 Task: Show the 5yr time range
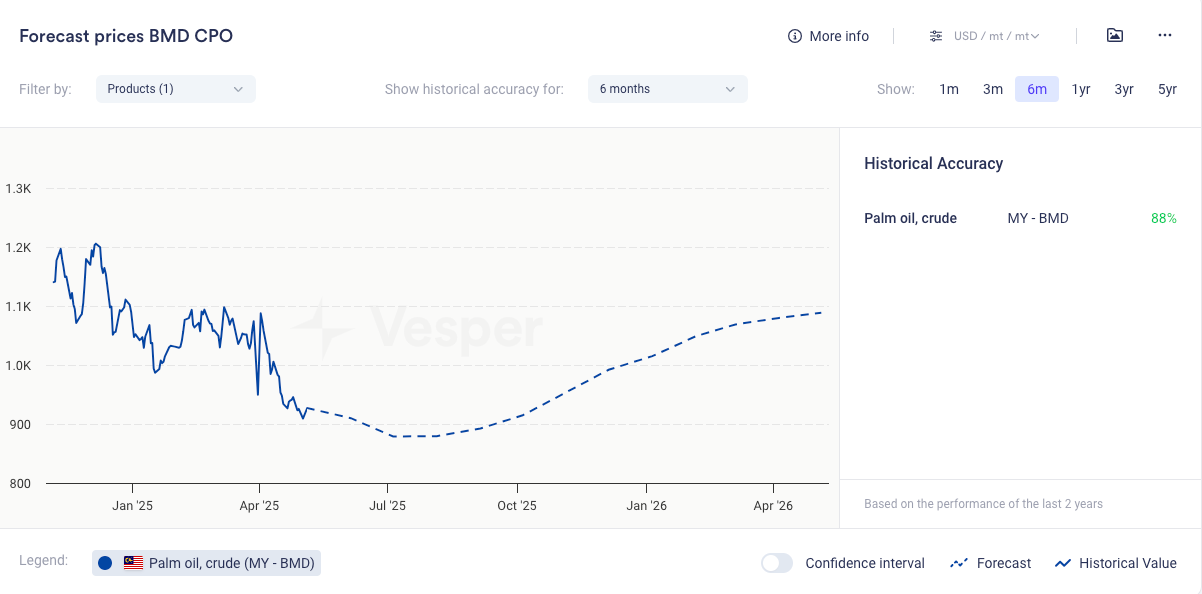coord(1168,89)
